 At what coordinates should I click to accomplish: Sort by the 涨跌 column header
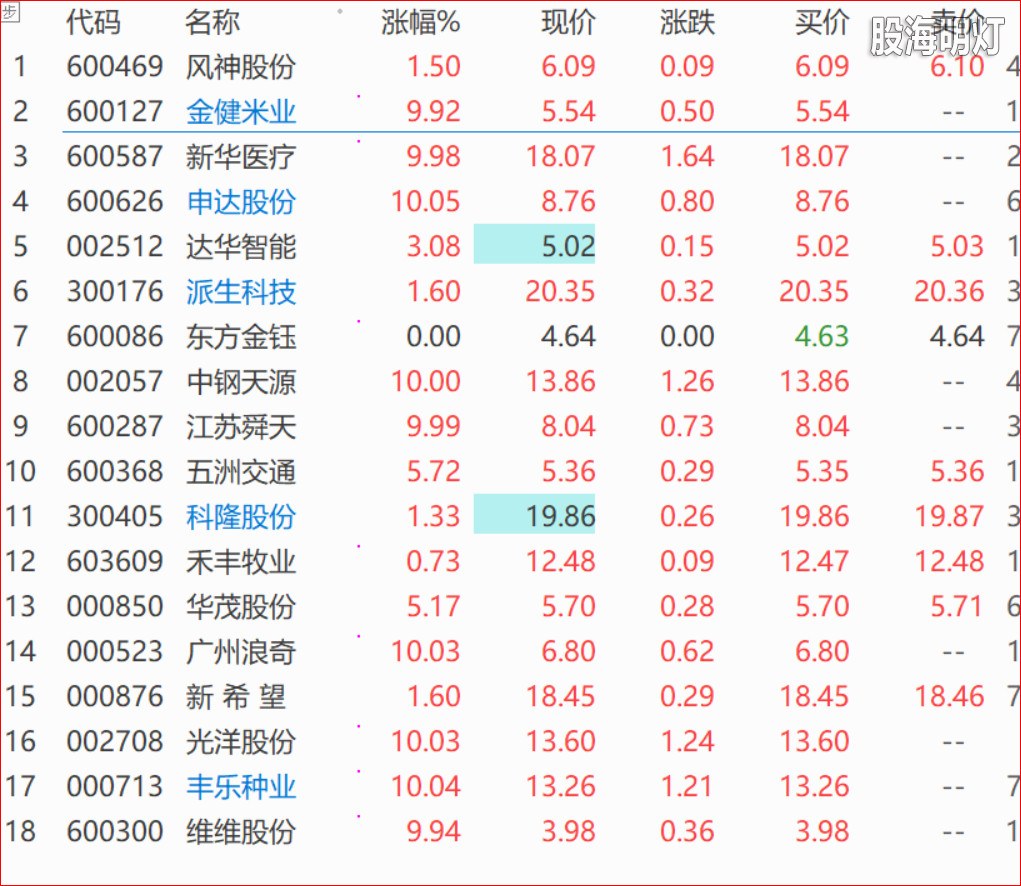(x=687, y=22)
